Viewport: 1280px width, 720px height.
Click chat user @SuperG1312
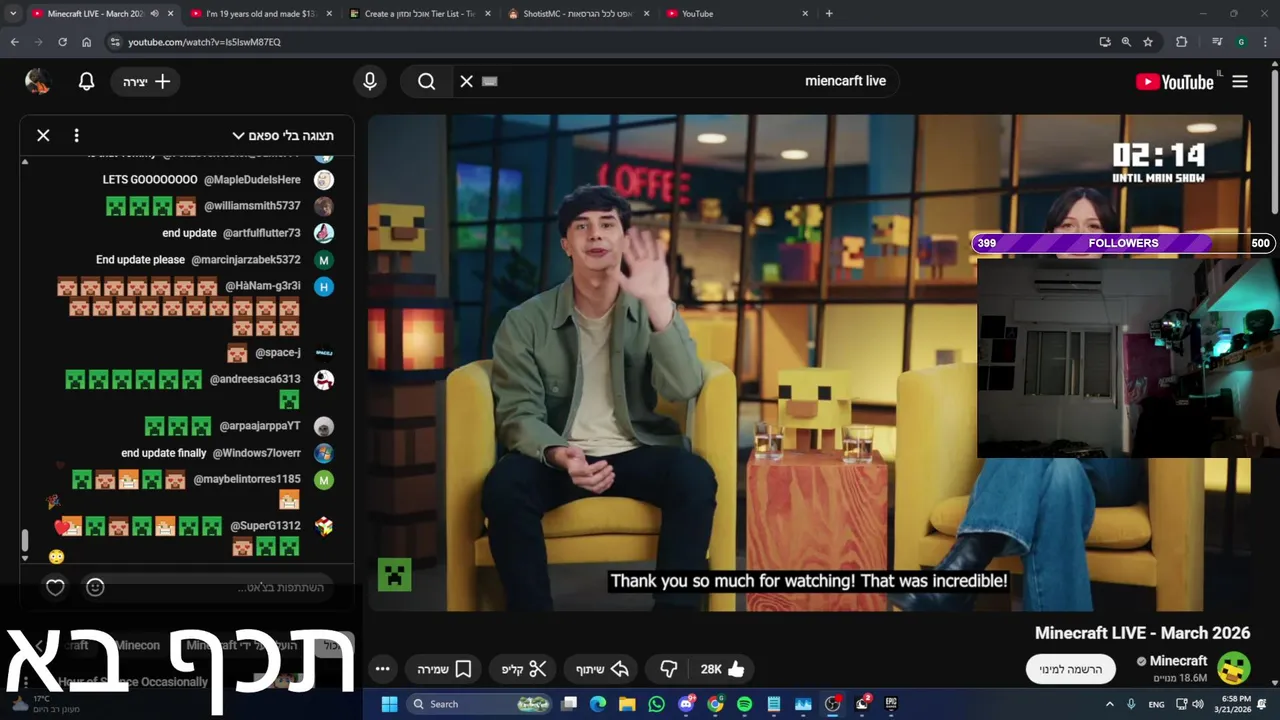(265, 526)
